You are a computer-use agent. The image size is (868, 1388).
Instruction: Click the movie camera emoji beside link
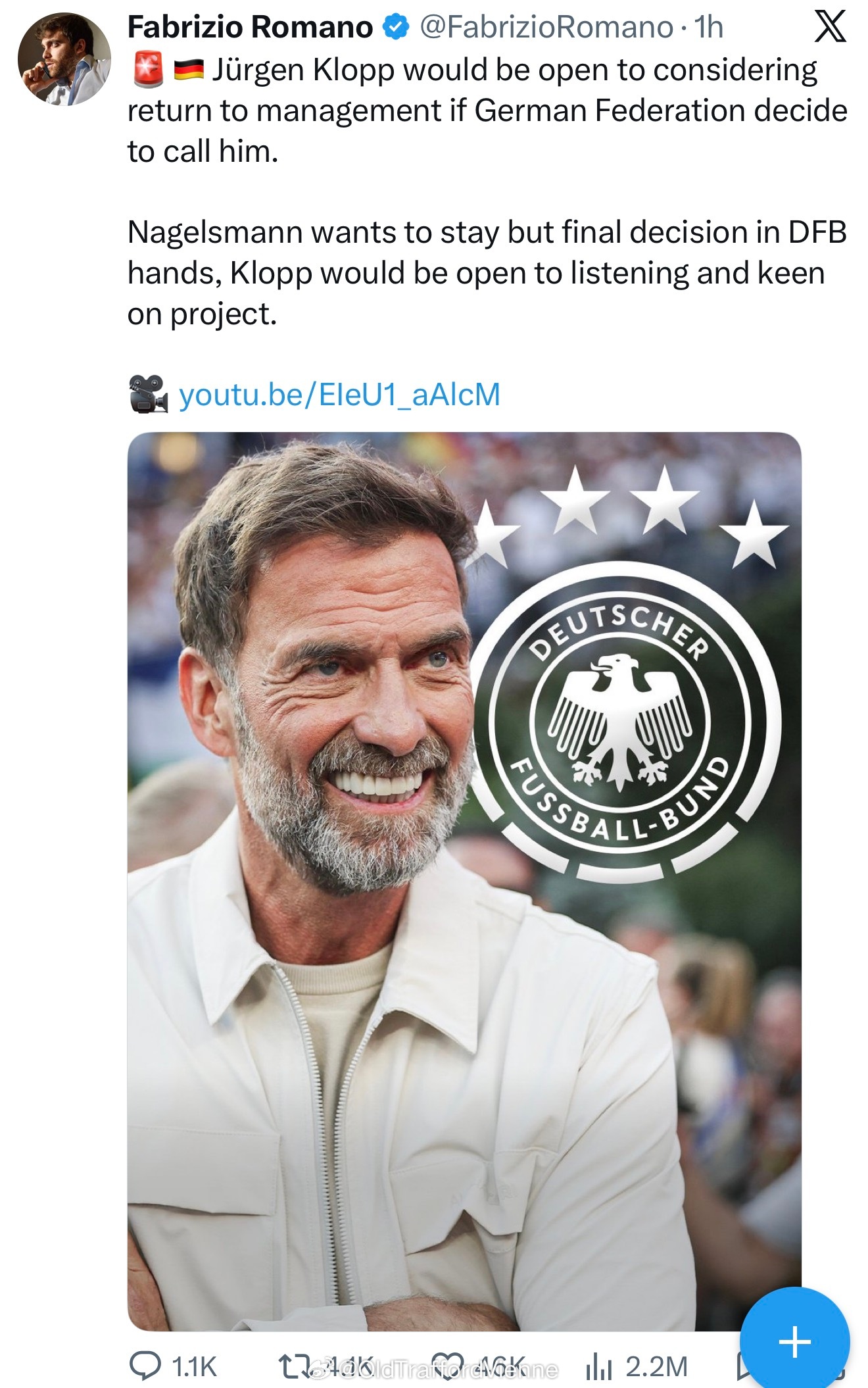click(148, 394)
